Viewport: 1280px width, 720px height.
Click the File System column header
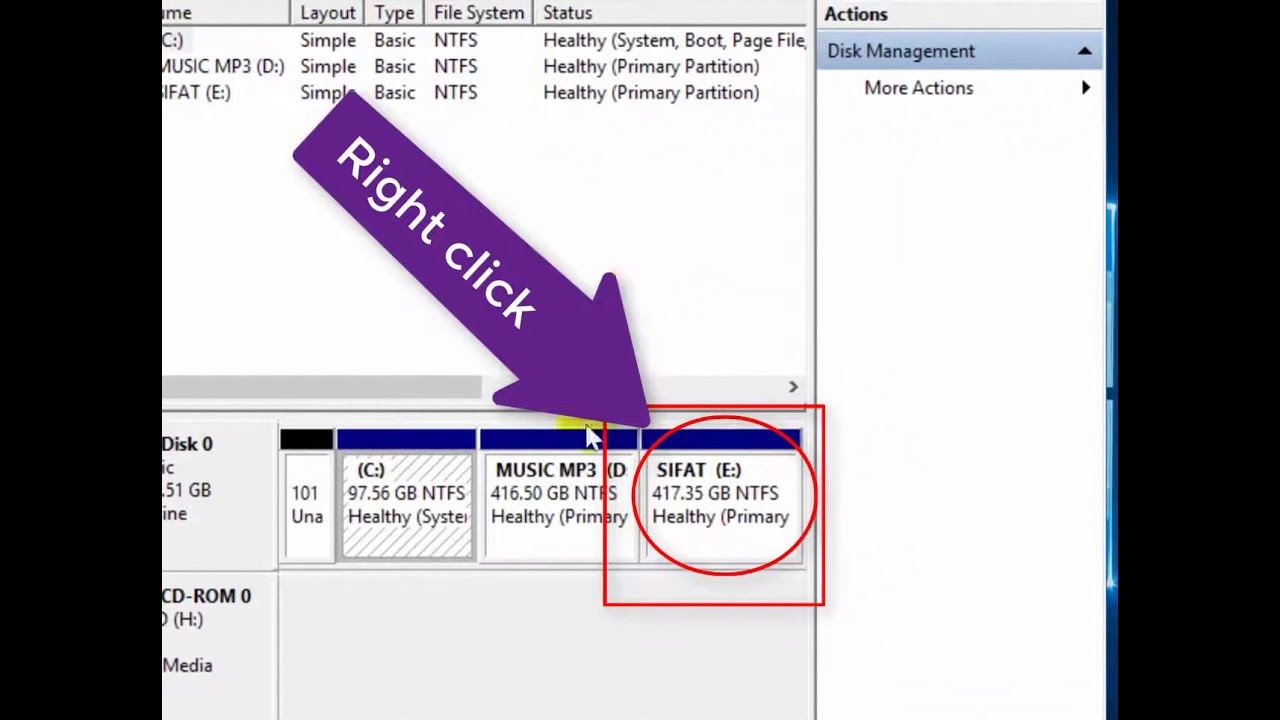click(479, 13)
